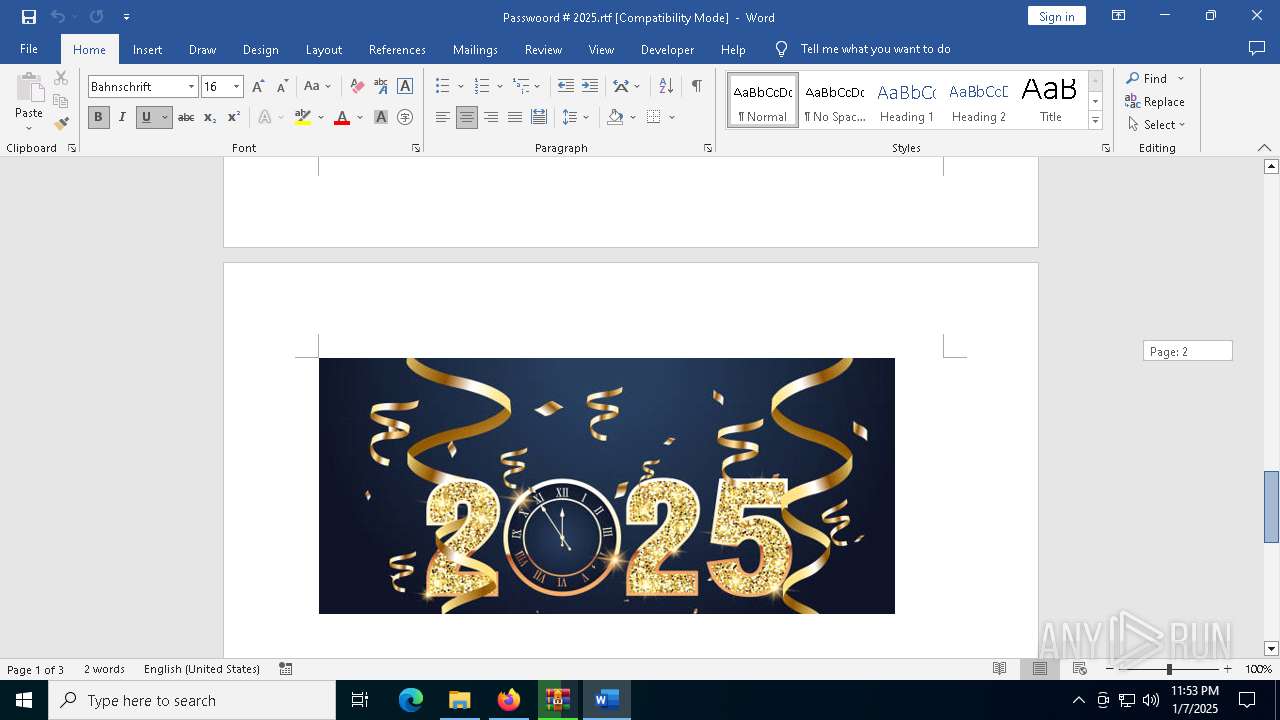Open the Line Spacing dropdown
The width and height of the screenshot is (1280, 720).
point(576,117)
